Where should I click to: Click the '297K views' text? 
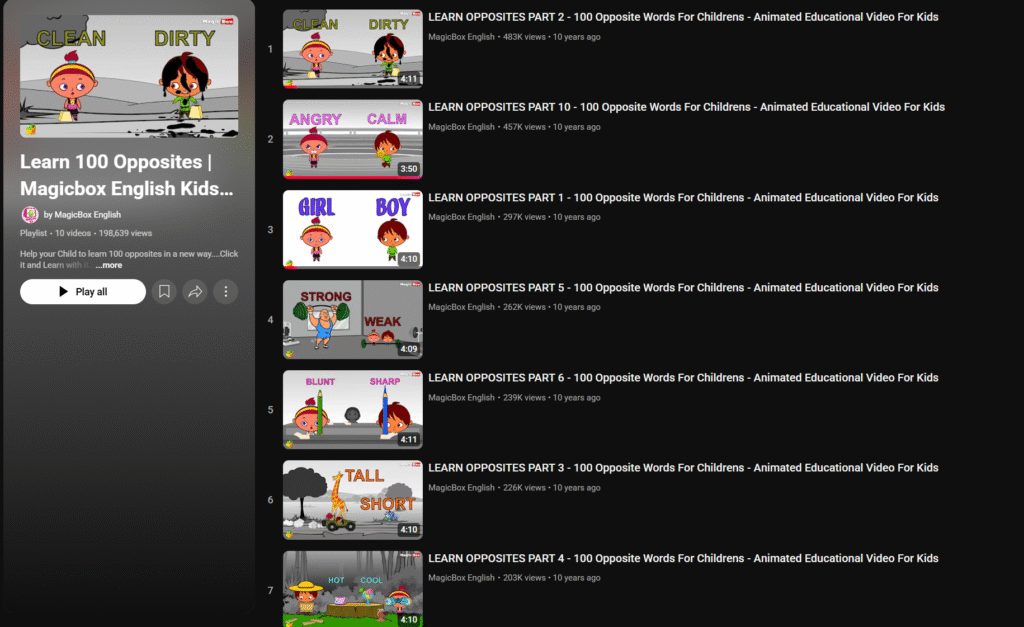pyautogui.click(x=524, y=217)
